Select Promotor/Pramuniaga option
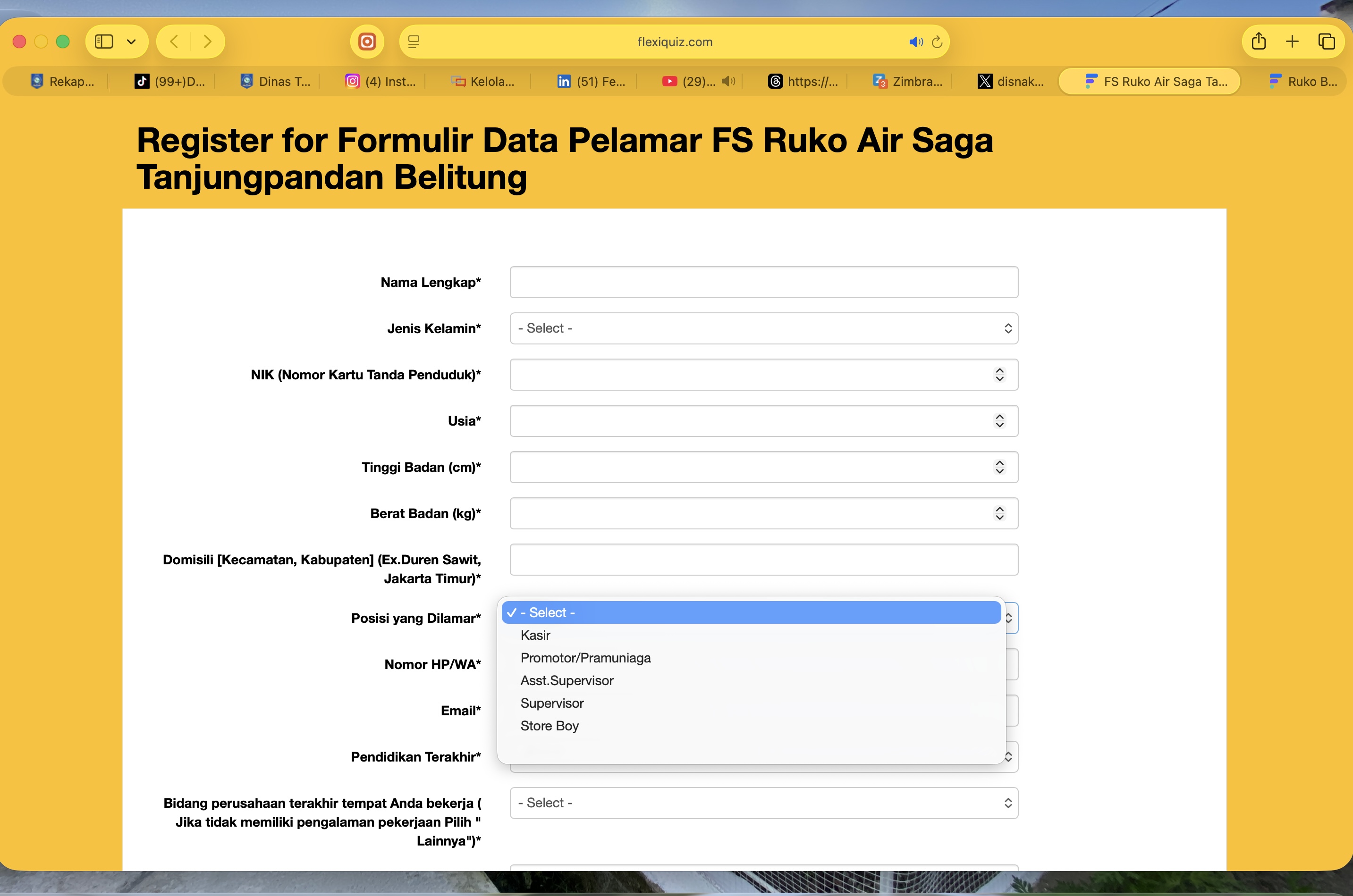1353x896 pixels. point(585,658)
